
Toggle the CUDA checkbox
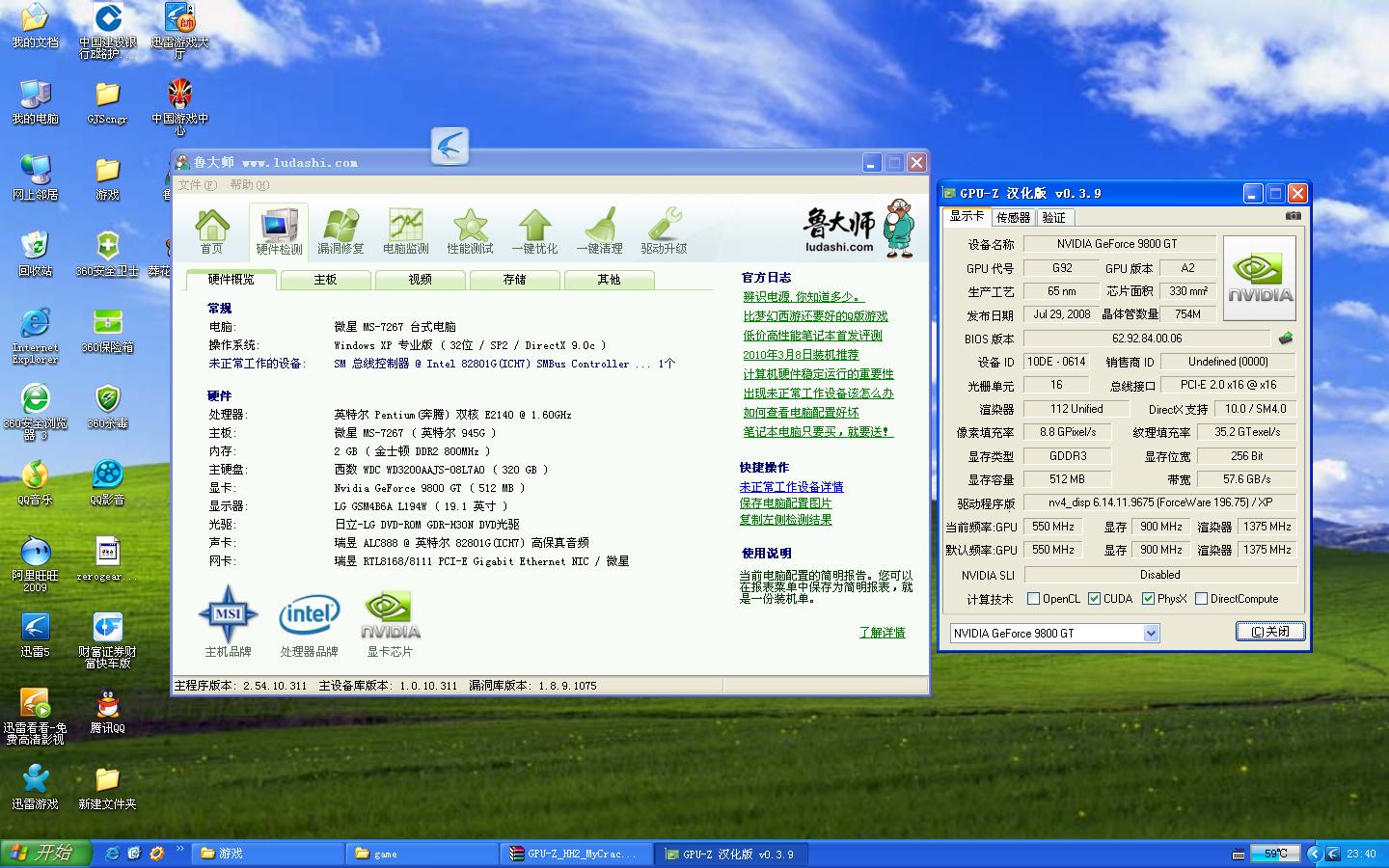1095,599
